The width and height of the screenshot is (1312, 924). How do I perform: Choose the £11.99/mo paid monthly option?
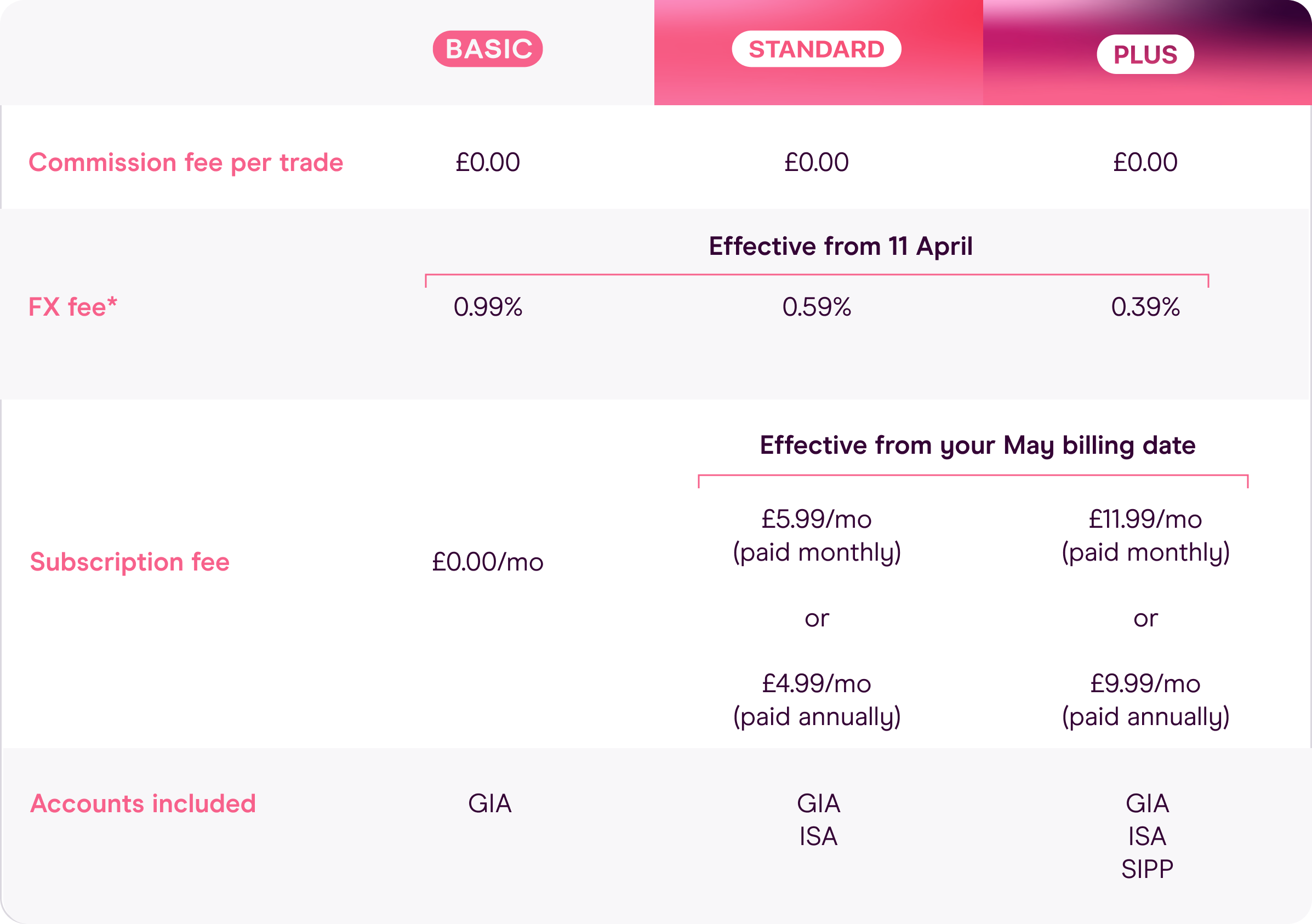[1145, 535]
